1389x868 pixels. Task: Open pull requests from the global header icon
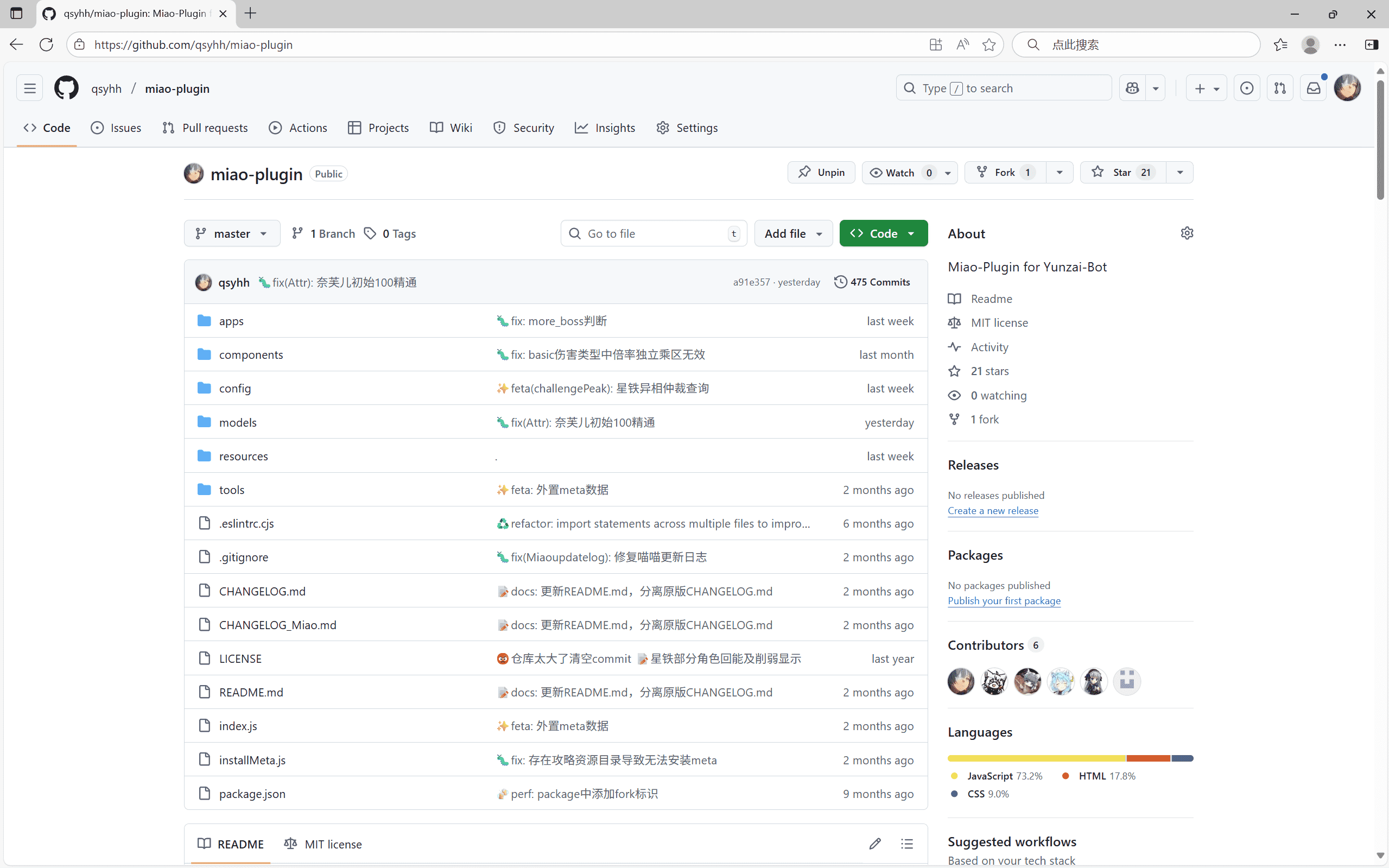coord(1280,88)
